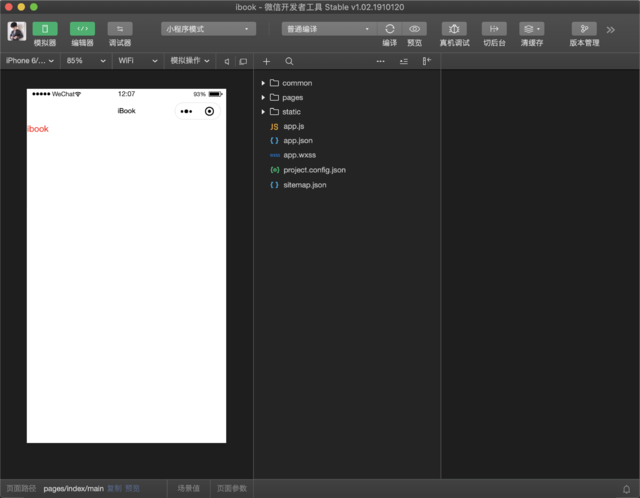
Task: Open the 小程序模式 mode dropdown
Action: (x=208, y=29)
